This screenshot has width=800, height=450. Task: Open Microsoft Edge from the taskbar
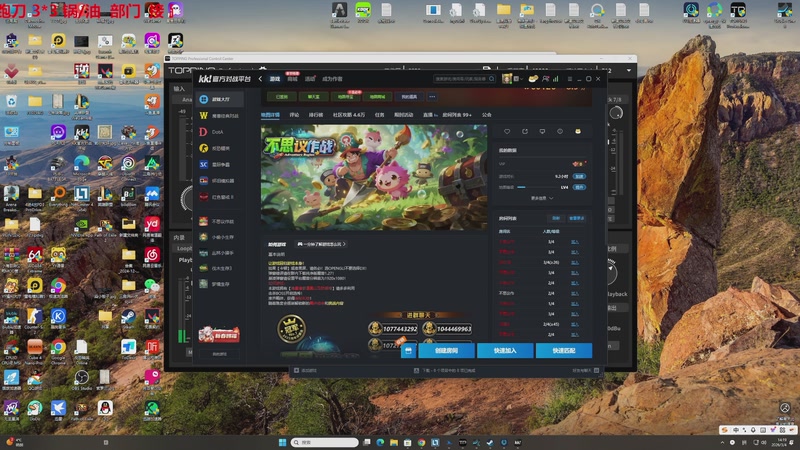(x=380, y=442)
